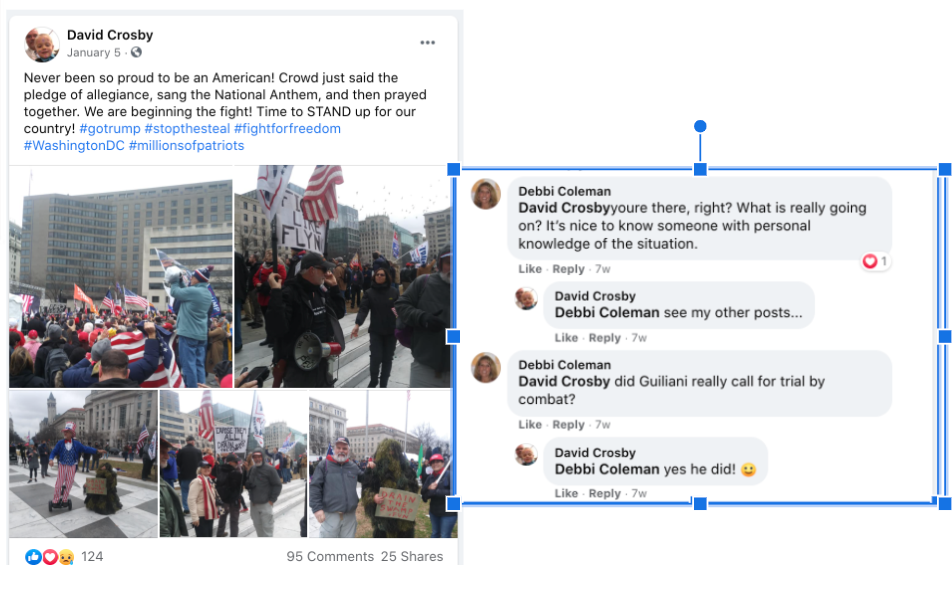This screenshot has width=952, height=610.
Task: Click the blue Like reaction icon
Action: (x=33, y=557)
